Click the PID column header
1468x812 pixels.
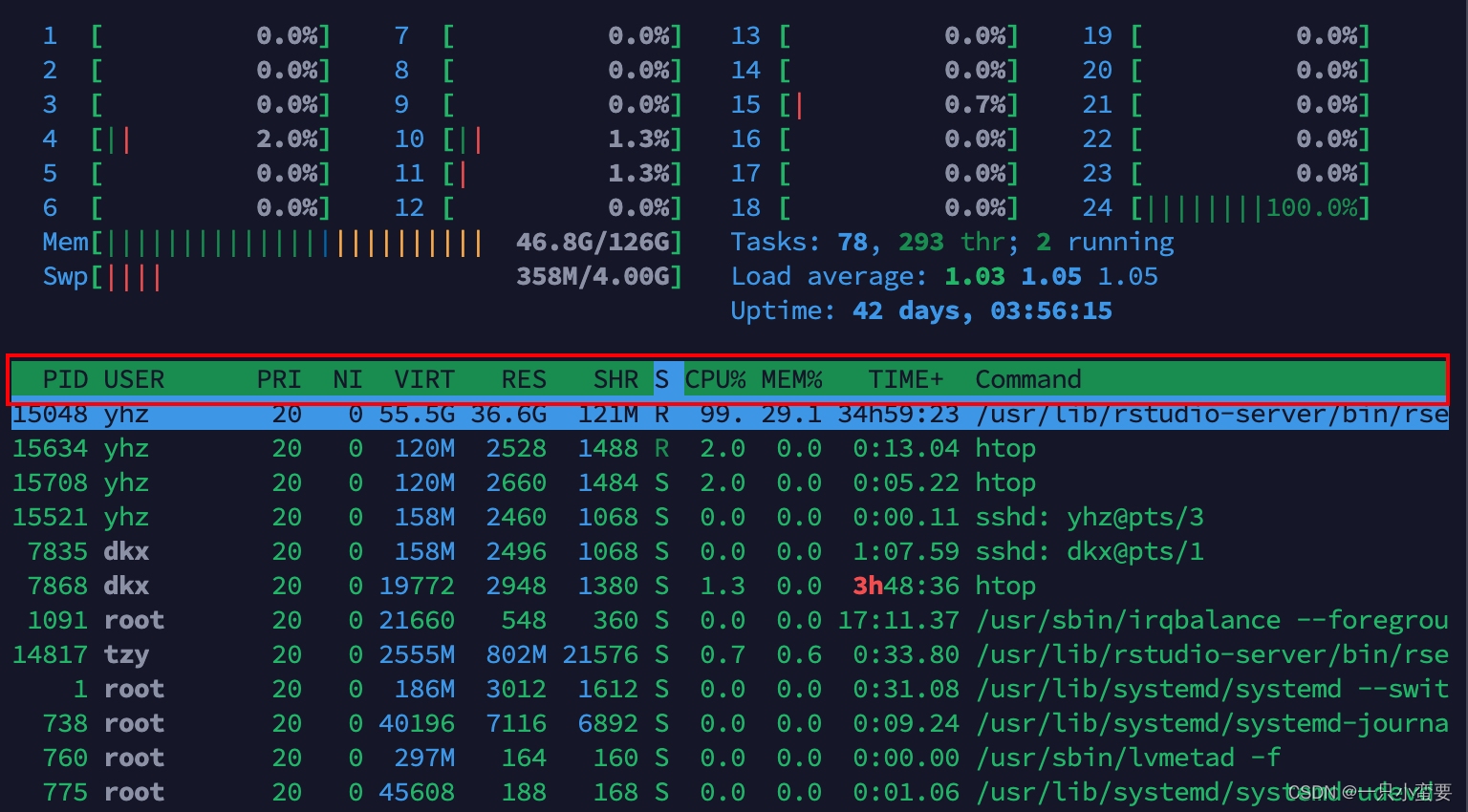pos(65,379)
